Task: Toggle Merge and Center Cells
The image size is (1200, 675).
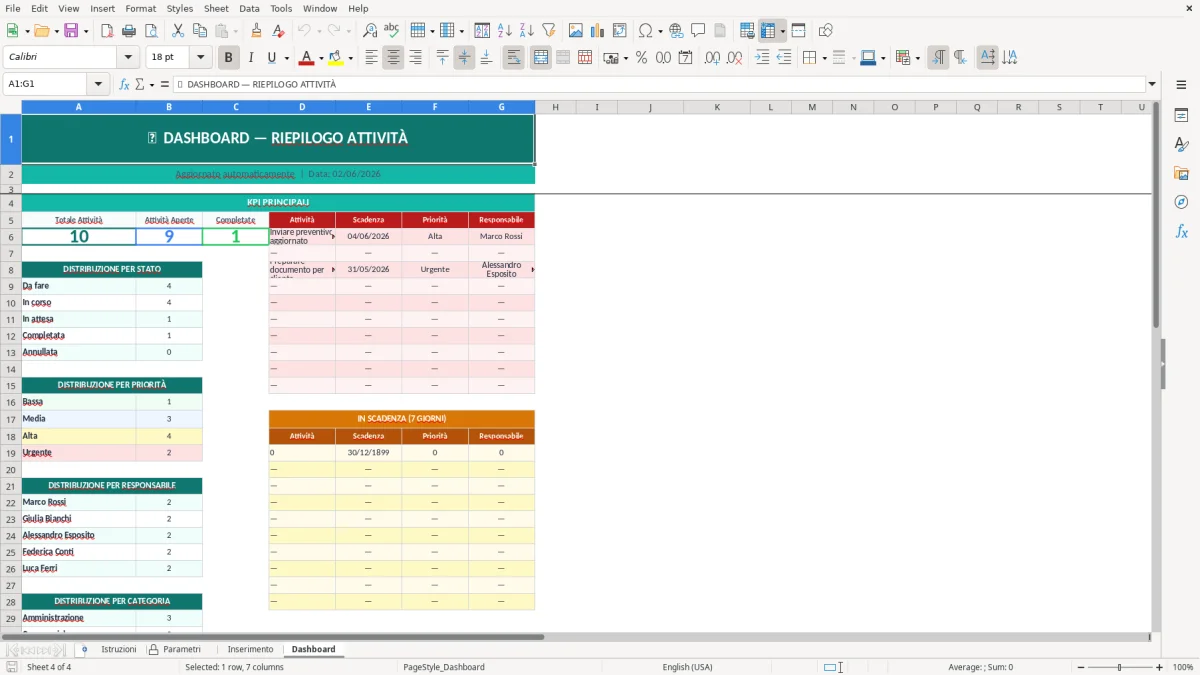Action: click(540, 58)
